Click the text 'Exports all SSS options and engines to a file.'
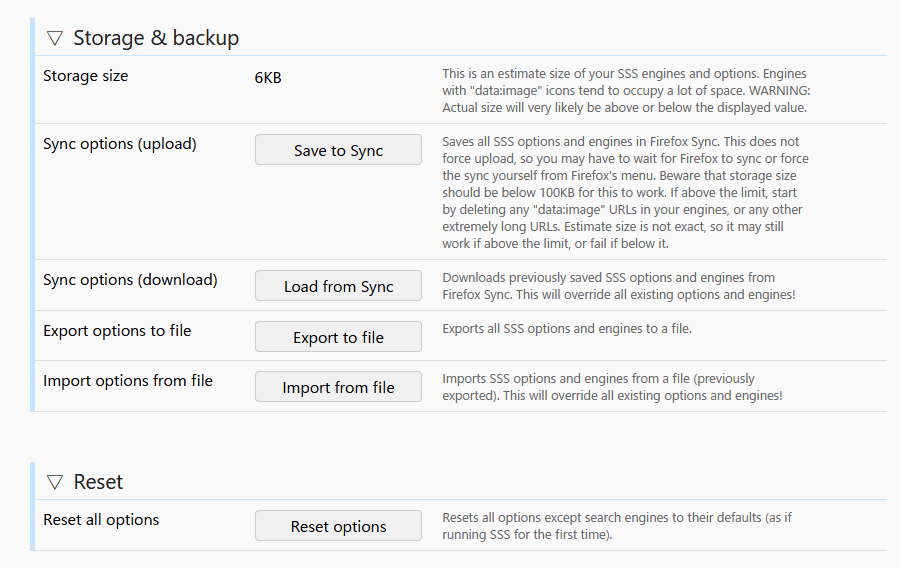Viewport: 900px width, 568px height. click(567, 329)
